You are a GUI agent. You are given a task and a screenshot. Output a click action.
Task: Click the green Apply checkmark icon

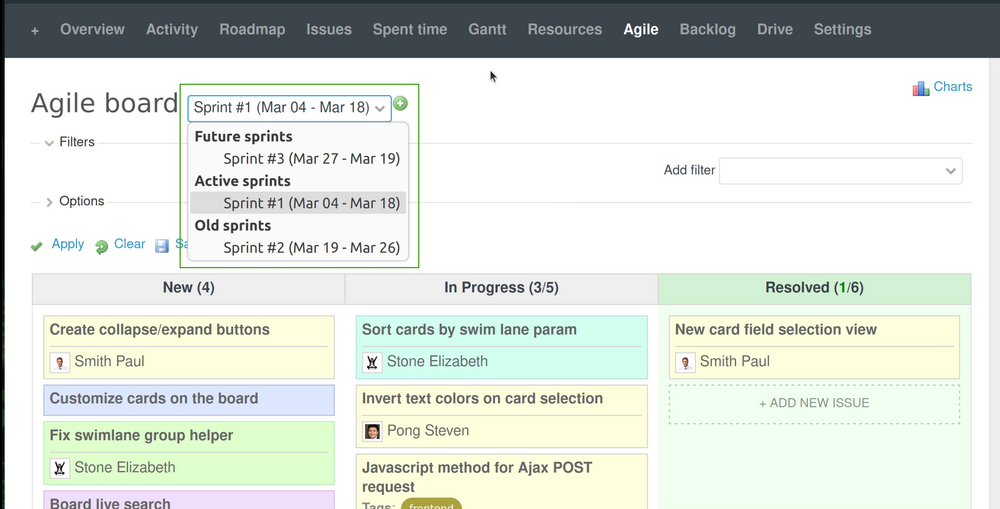pos(37,246)
